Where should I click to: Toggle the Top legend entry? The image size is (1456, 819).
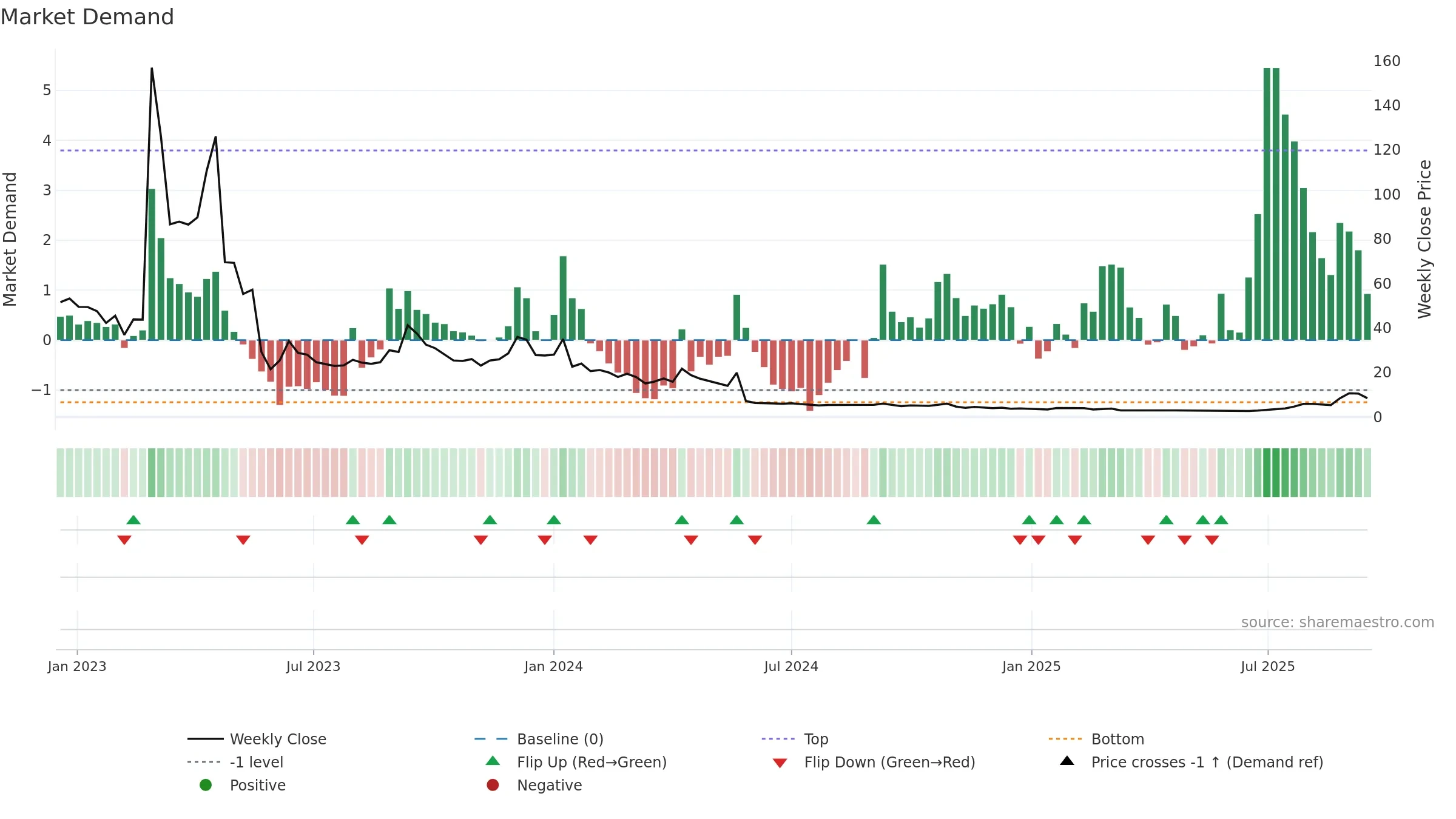[795, 739]
